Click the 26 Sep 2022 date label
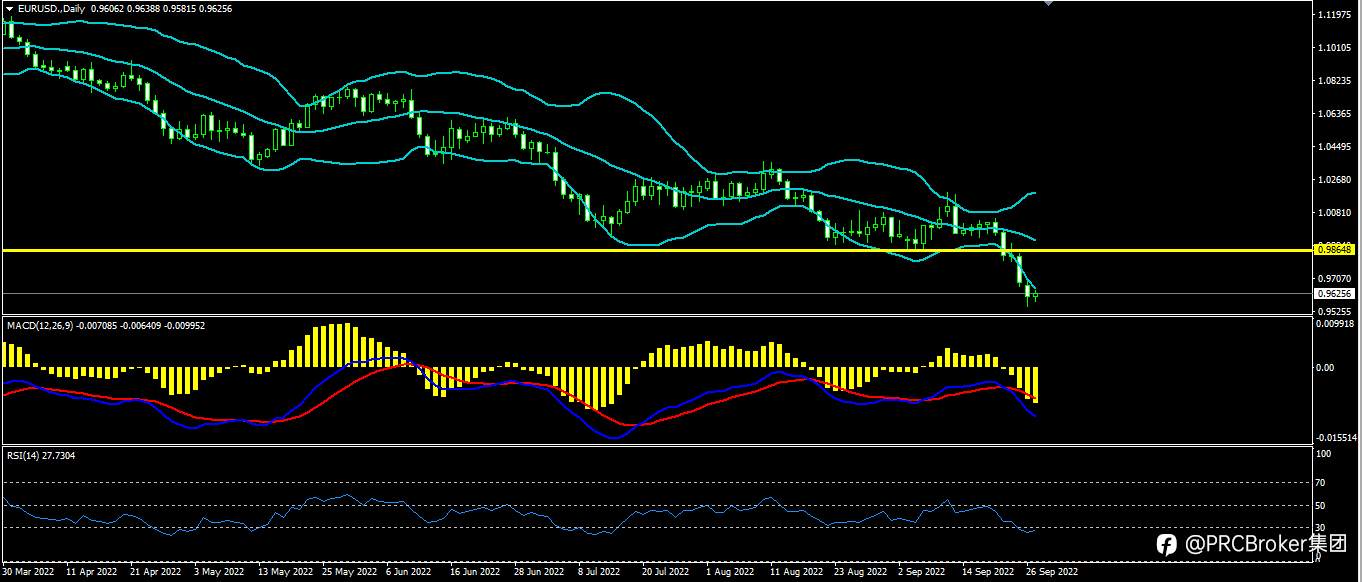This screenshot has height=582, width=1362. [x=1051, y=573]
